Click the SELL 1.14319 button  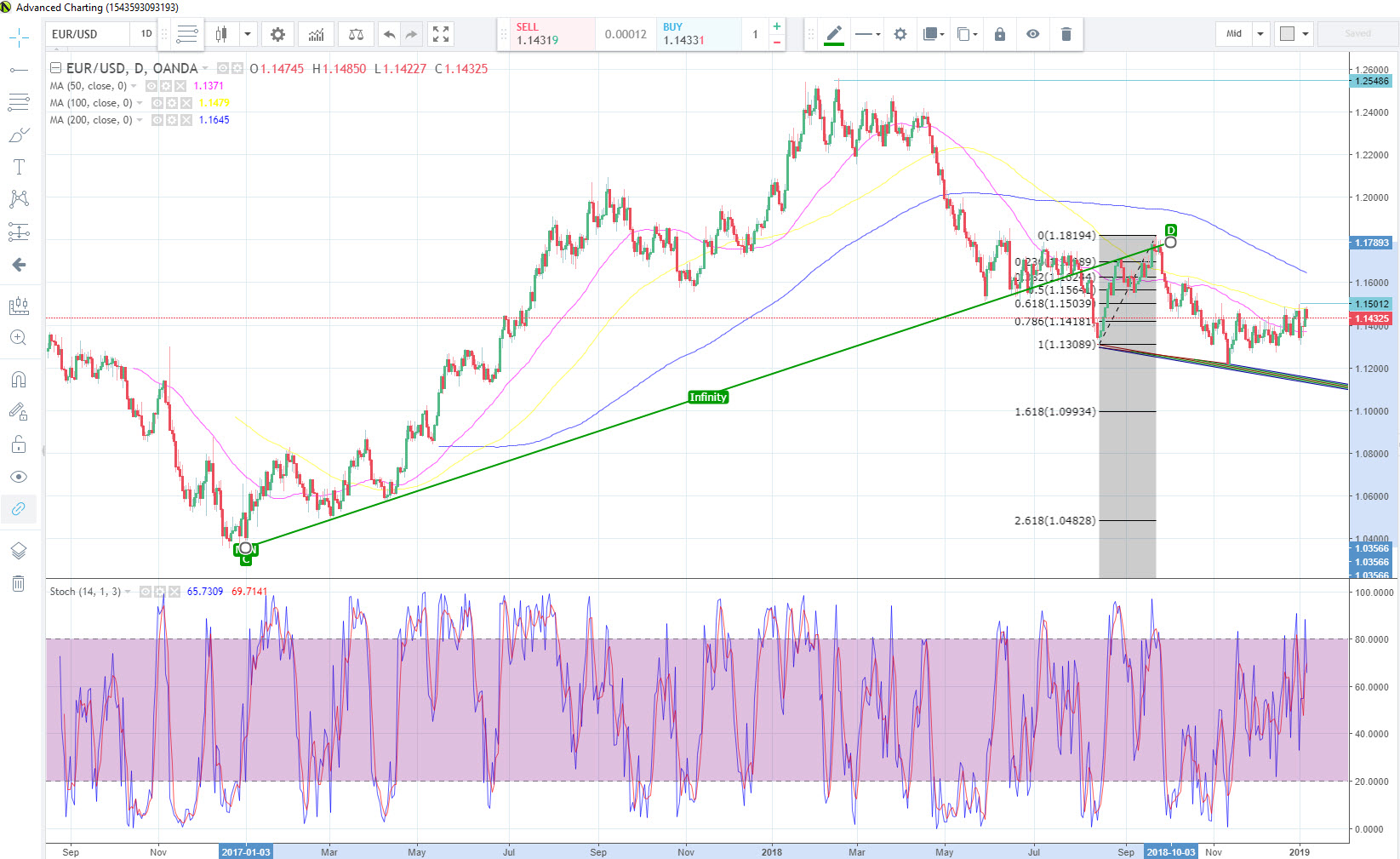545,34
